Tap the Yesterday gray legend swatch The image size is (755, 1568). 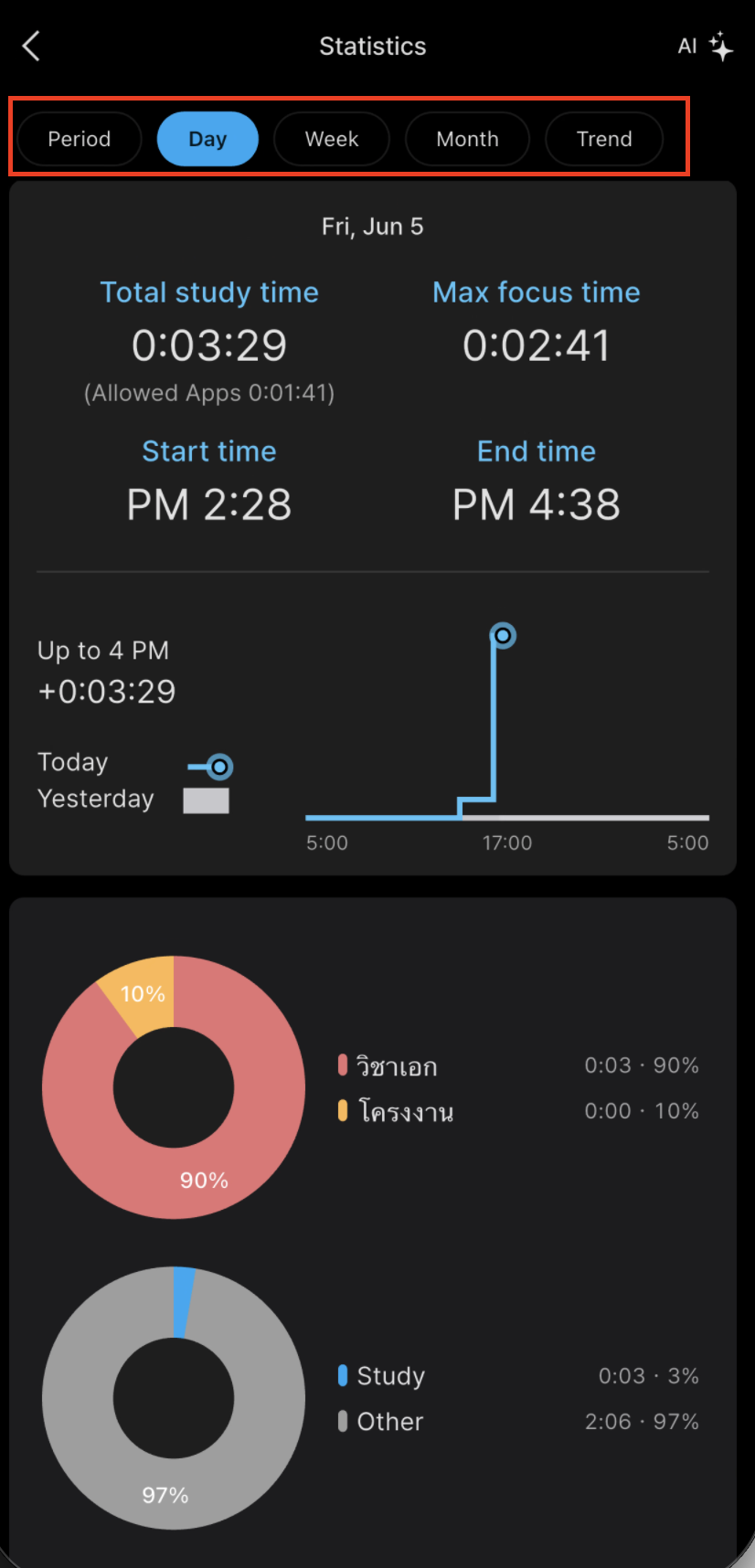[x=206, y=800]
